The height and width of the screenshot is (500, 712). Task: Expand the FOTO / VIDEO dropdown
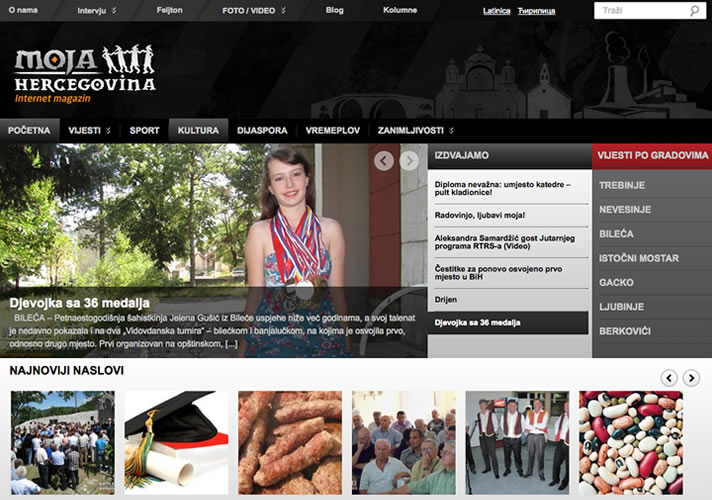click(x=254, y=11)
